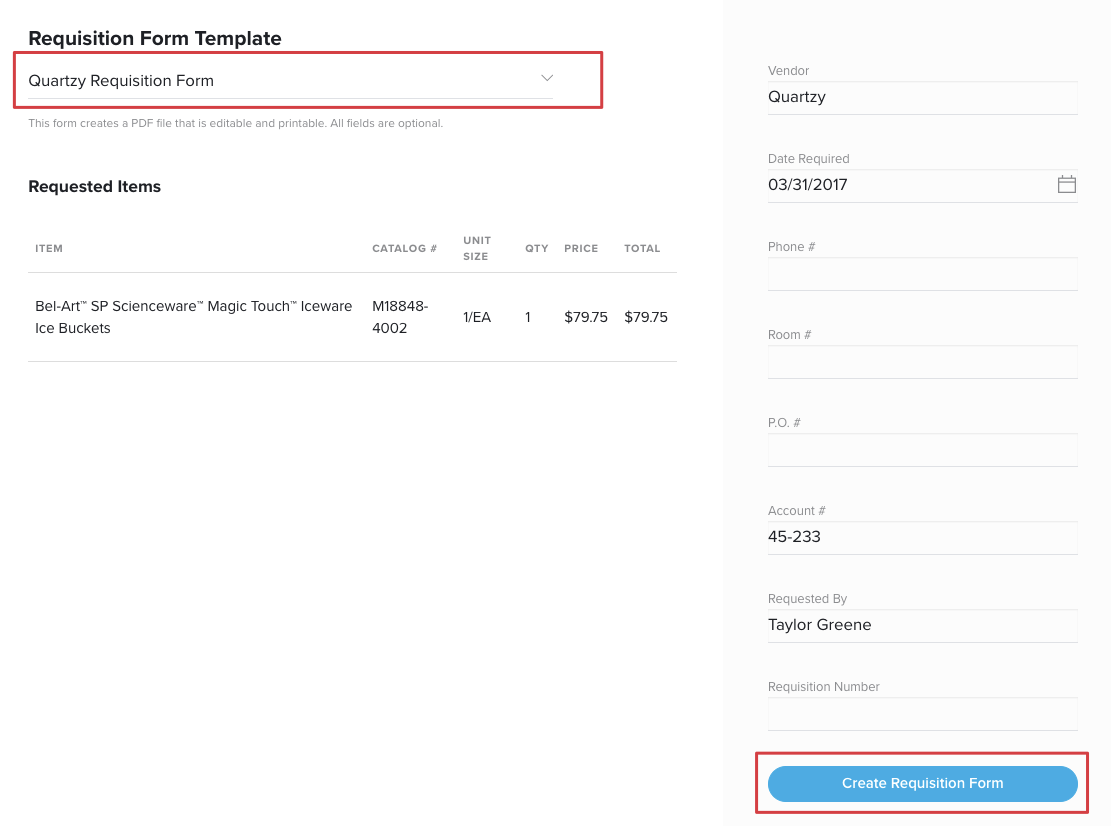The height and width of the screenshot is (826, 1111).
Task: Click inside the Requisition Number field
Action: tap(922, 713)
